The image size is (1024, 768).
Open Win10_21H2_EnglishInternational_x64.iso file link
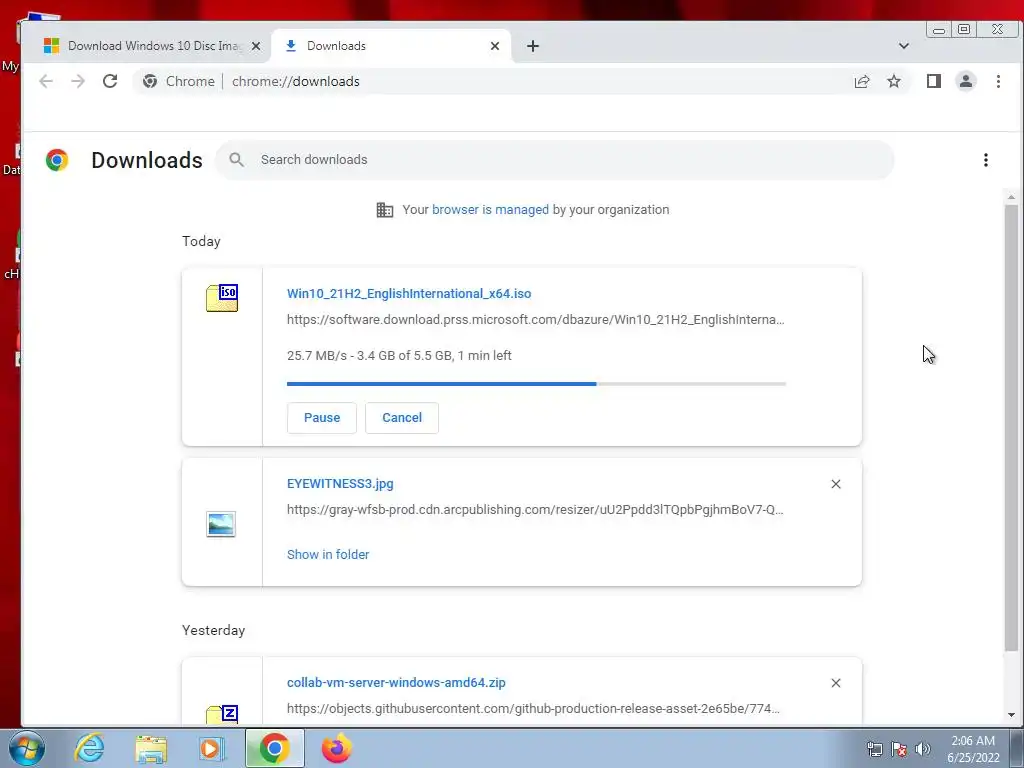coord(409,294)
